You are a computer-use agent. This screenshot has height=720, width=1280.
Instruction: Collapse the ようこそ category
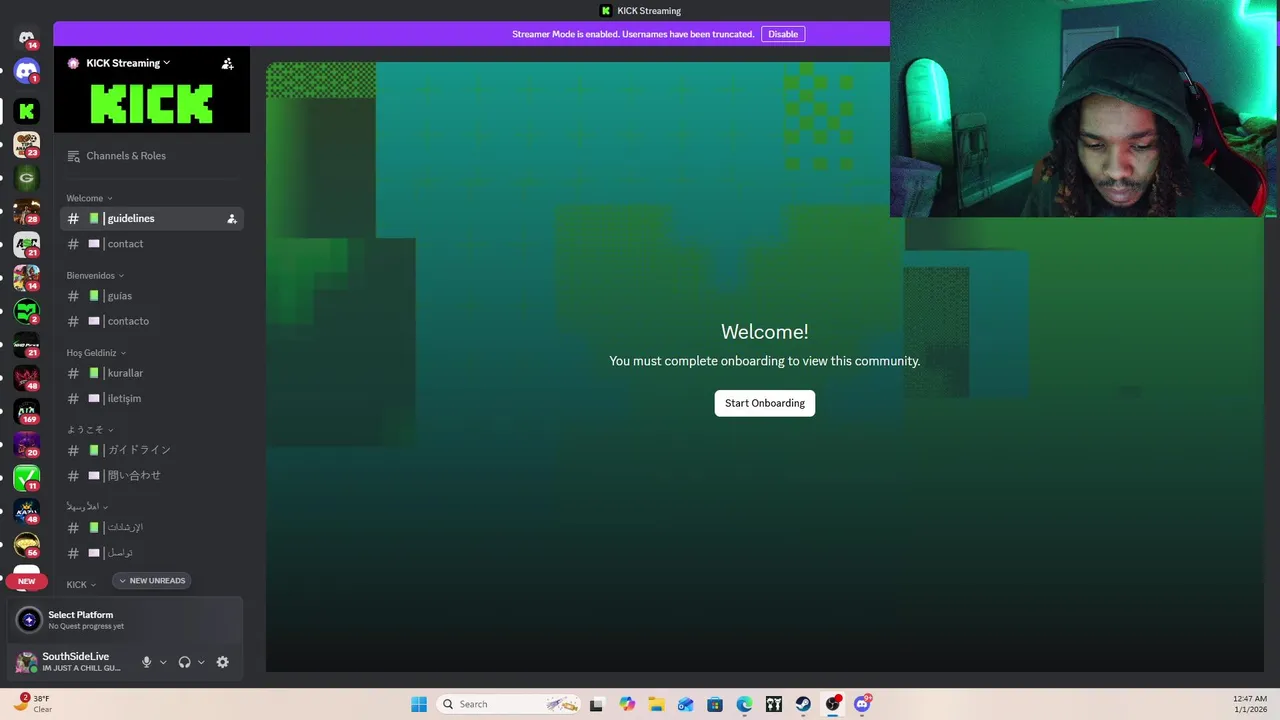[90, 429]
